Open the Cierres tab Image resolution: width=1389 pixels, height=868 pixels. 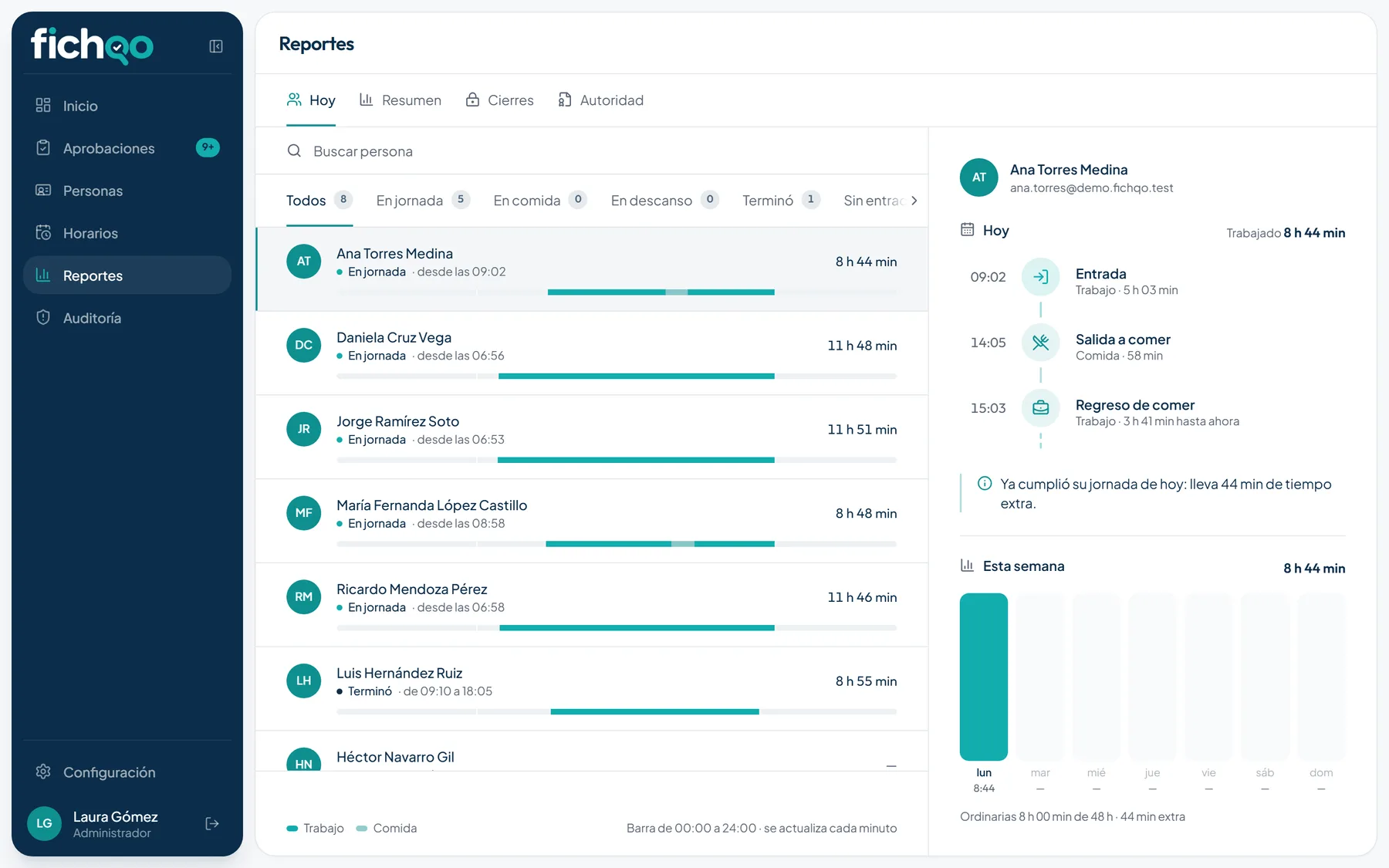tap(499, 100)
